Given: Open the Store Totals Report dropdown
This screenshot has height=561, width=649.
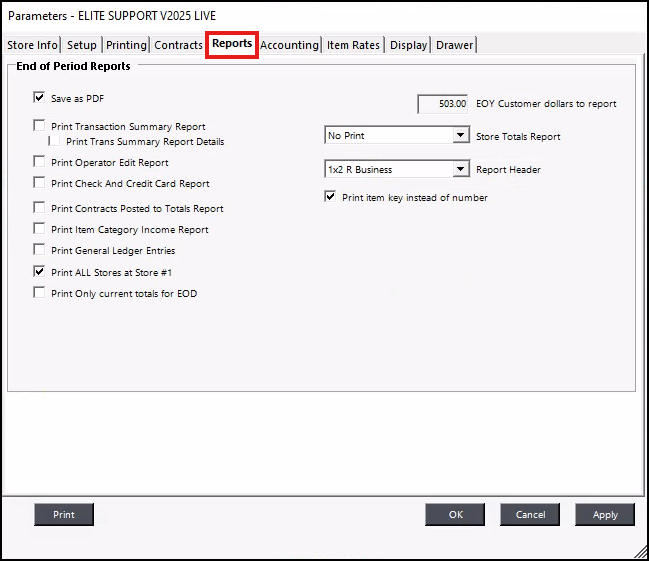Looking at the screenshot, I should click(x=460, y=135).
